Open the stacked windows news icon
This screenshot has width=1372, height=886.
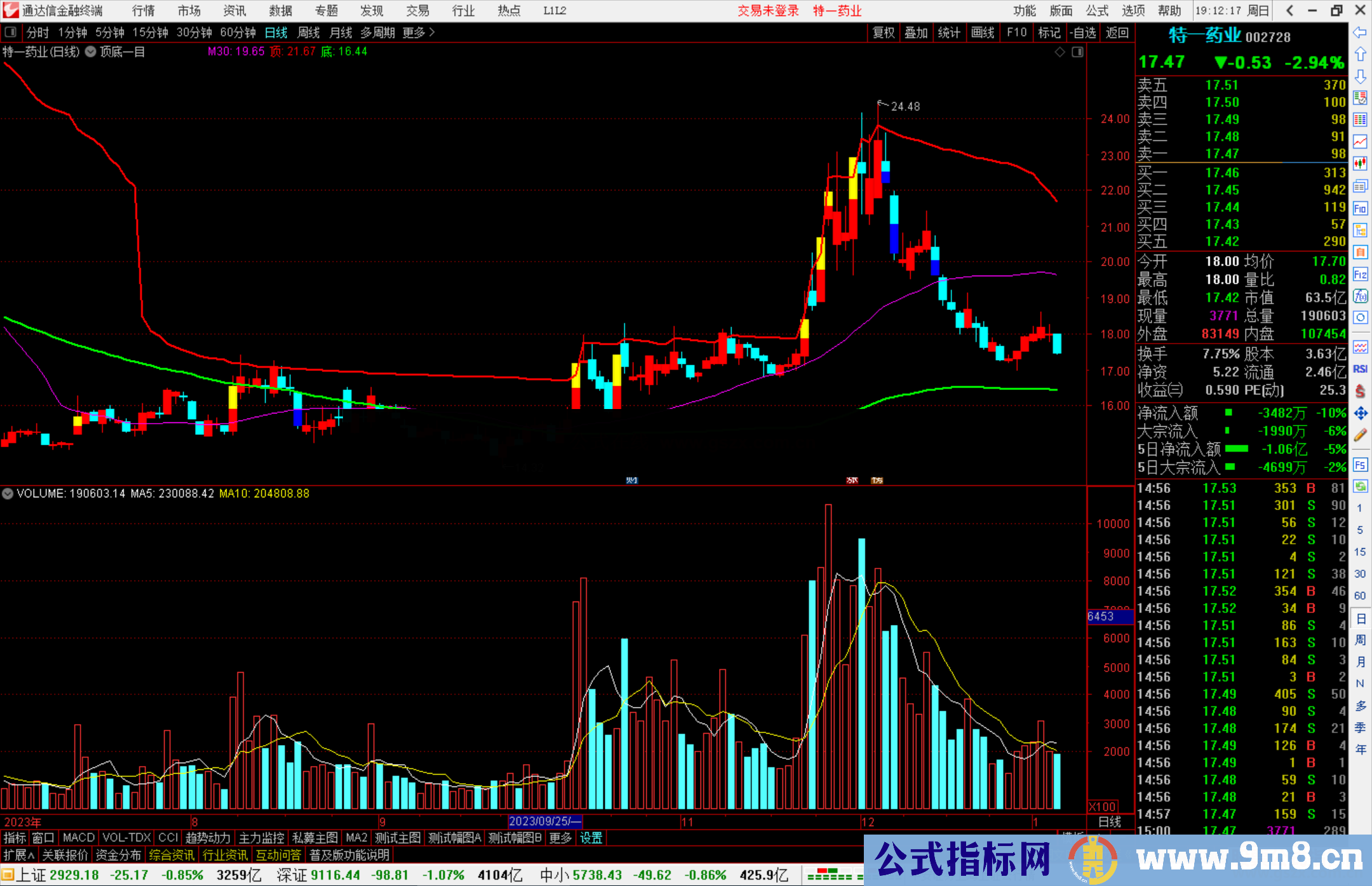pos(1360,186)
